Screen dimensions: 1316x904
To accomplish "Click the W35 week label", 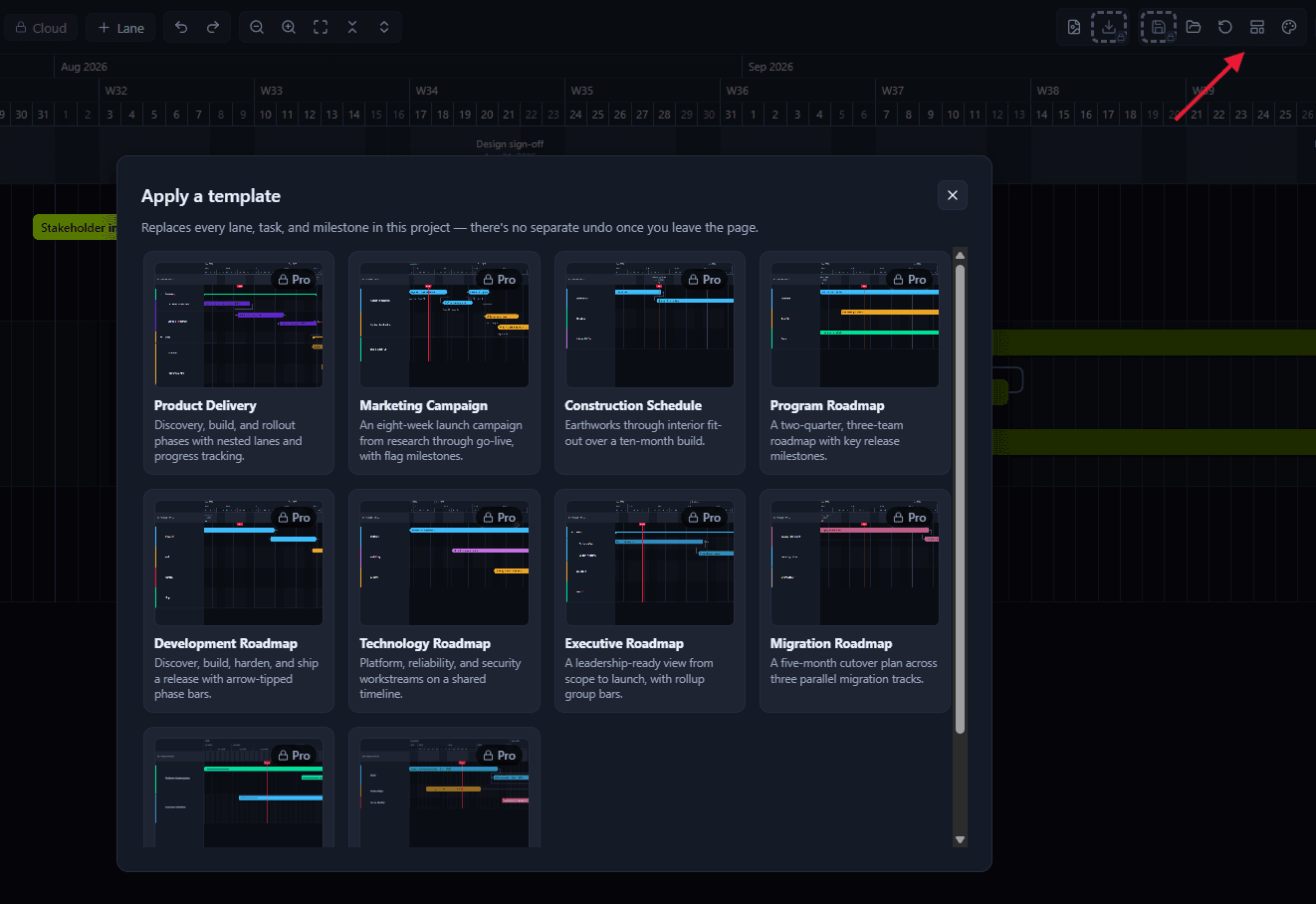I will point(582,91).
